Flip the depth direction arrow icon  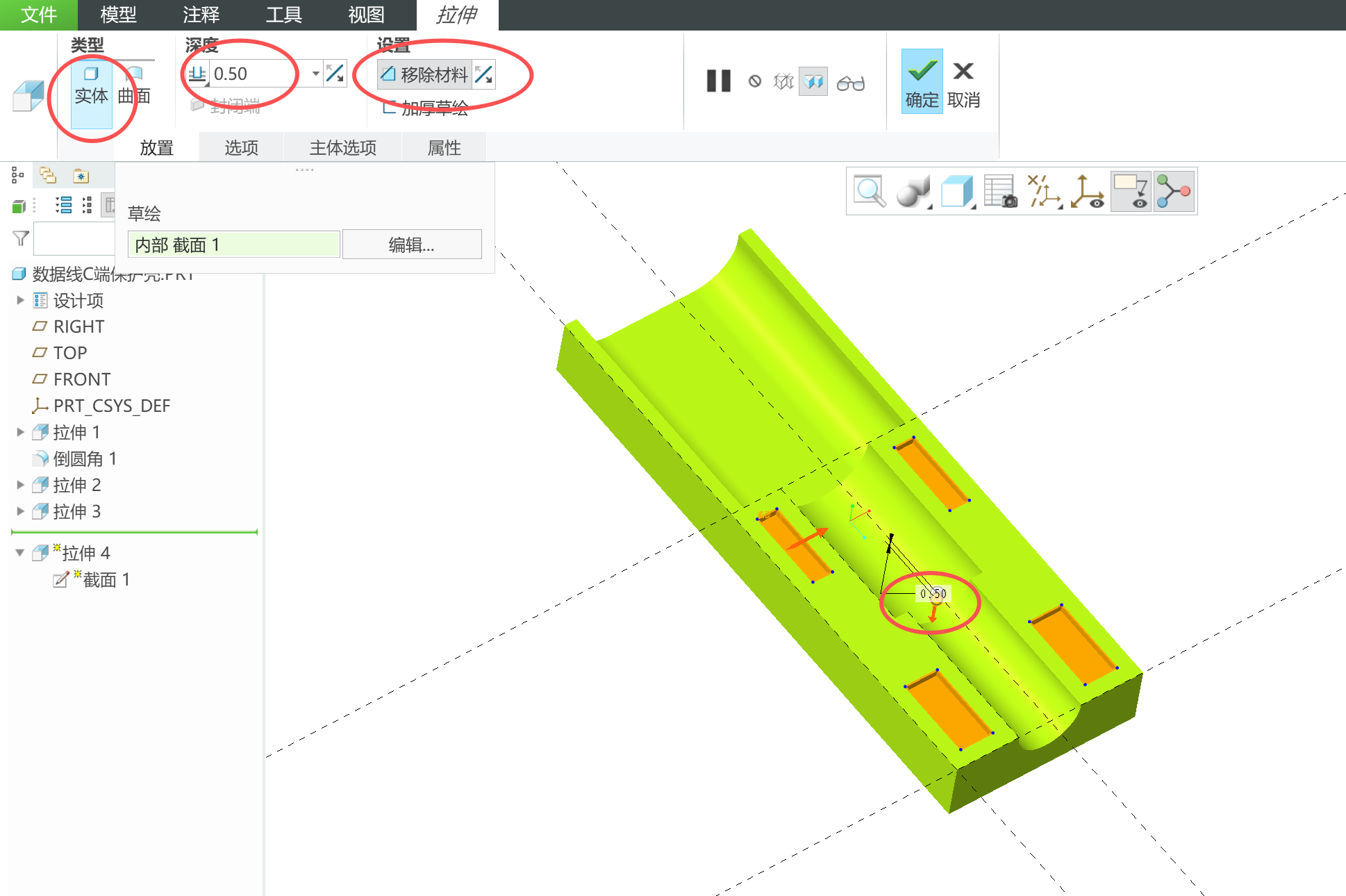[335, 73]
